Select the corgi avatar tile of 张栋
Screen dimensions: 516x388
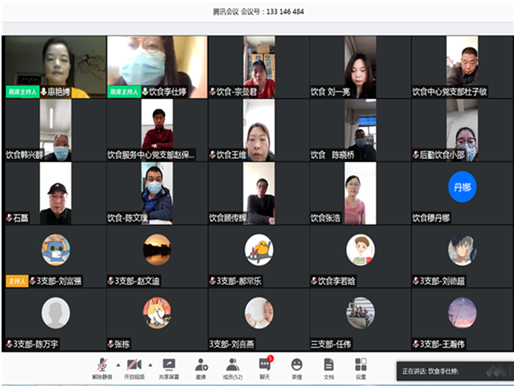157,313
